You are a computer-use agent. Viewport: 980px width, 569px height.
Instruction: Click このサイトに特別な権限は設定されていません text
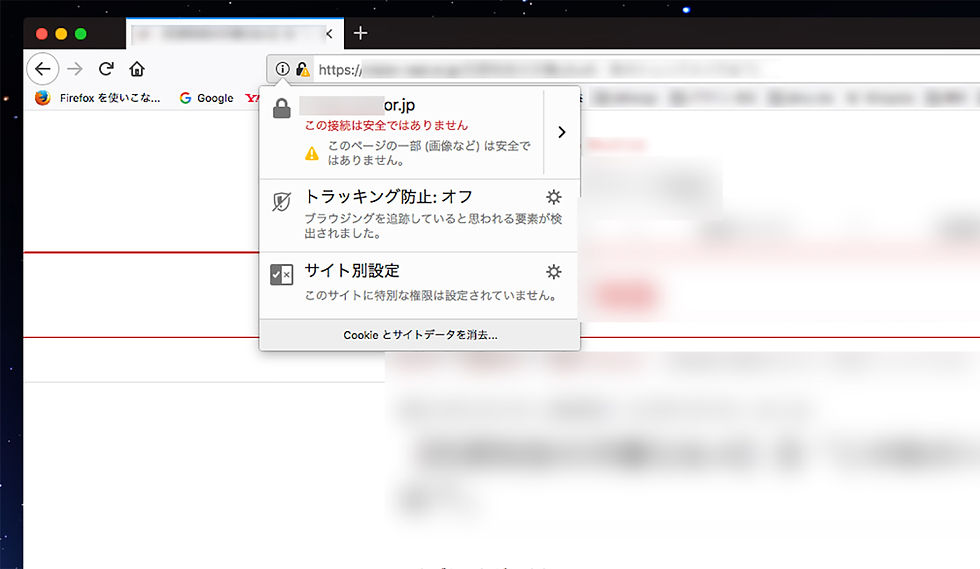pyautogui.click(x=431, y=295)
